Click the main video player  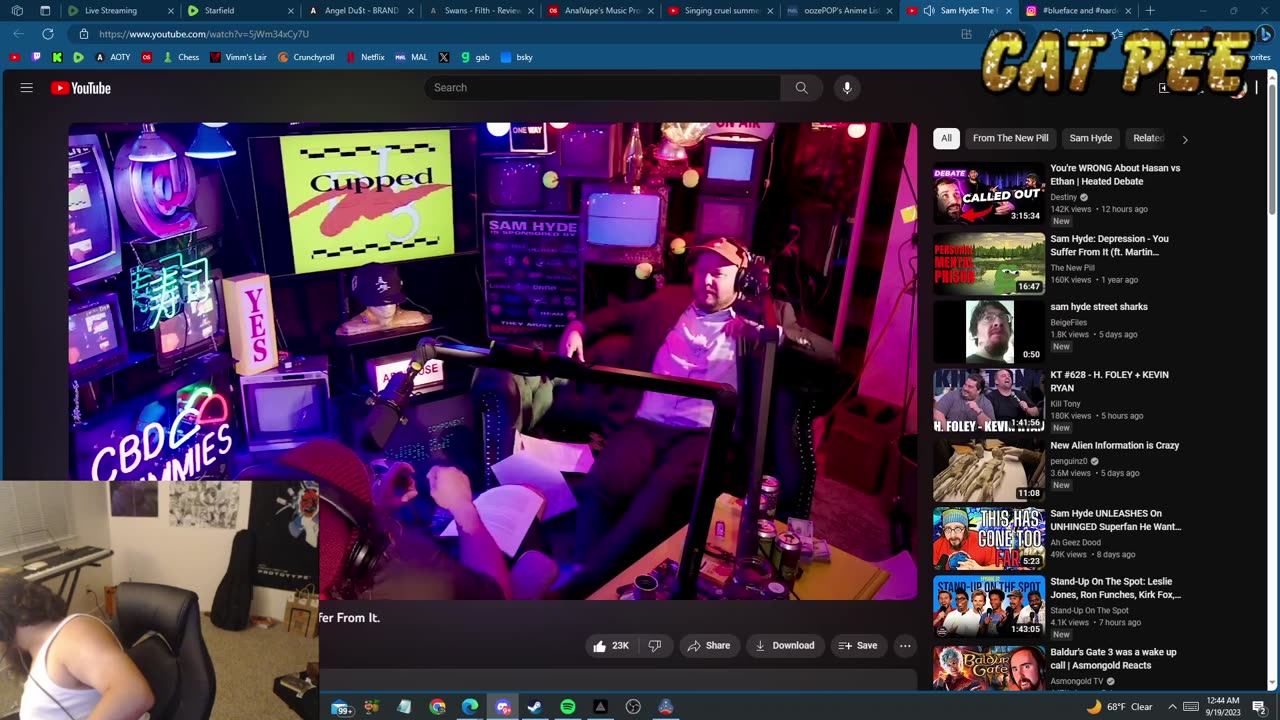(492, 361)
